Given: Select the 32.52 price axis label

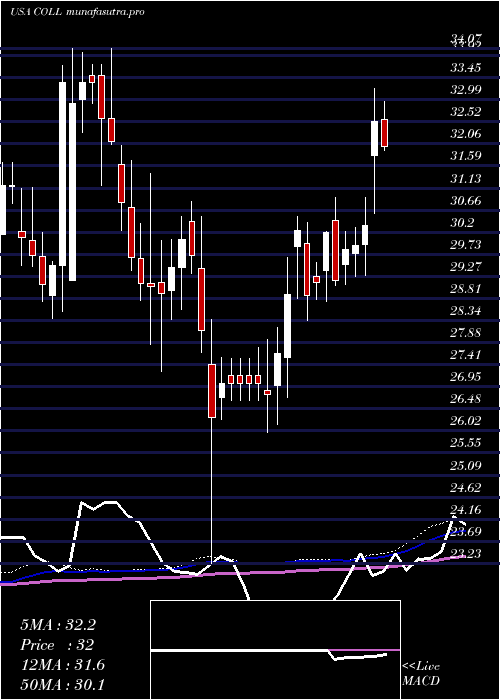Looking at the screenshot, I should click(466, 112).
